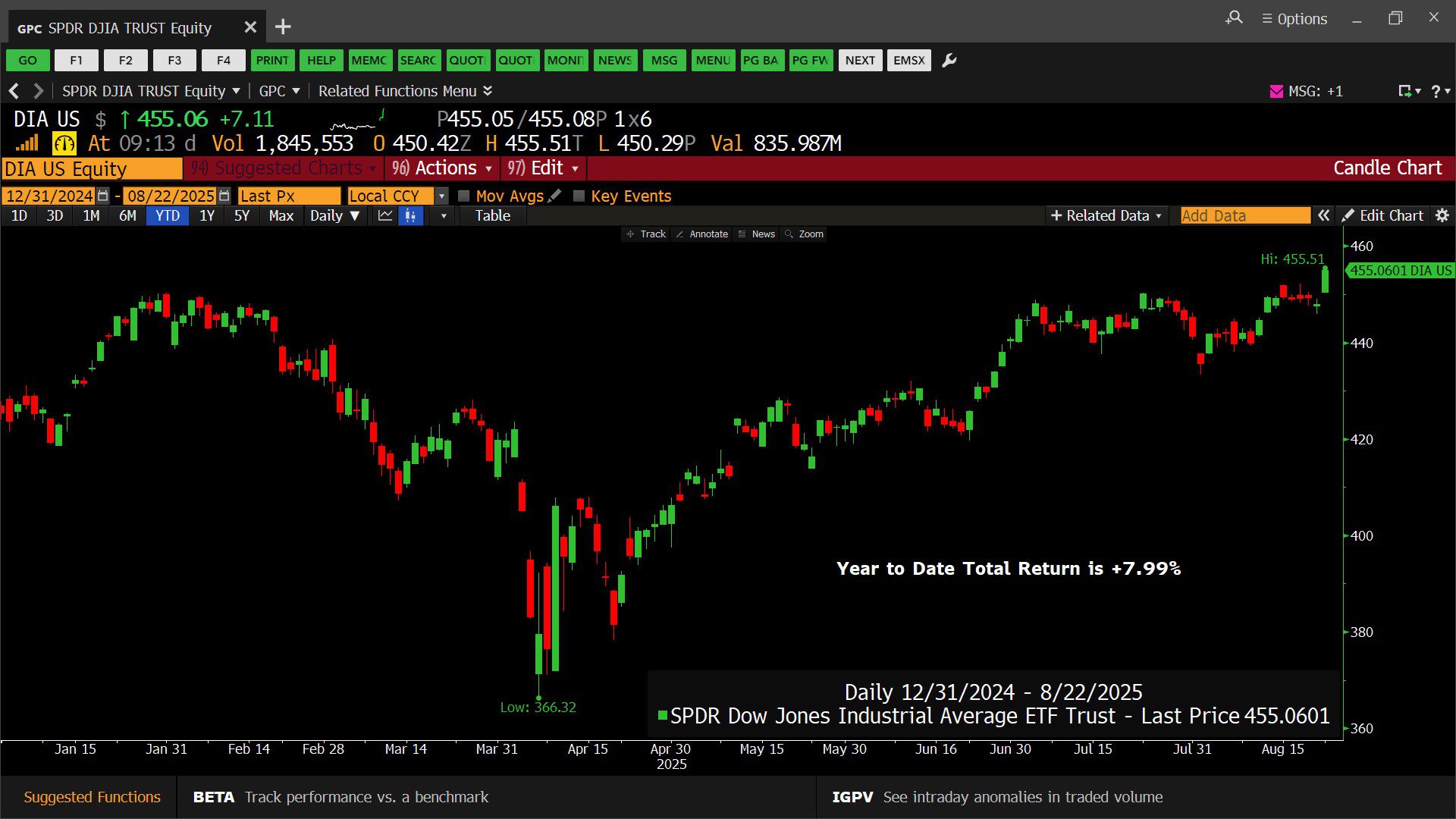Viewport: 1456px width, 819px height.
Task: Open the question mark help dropdown
Action: [x=1441, y=91]
